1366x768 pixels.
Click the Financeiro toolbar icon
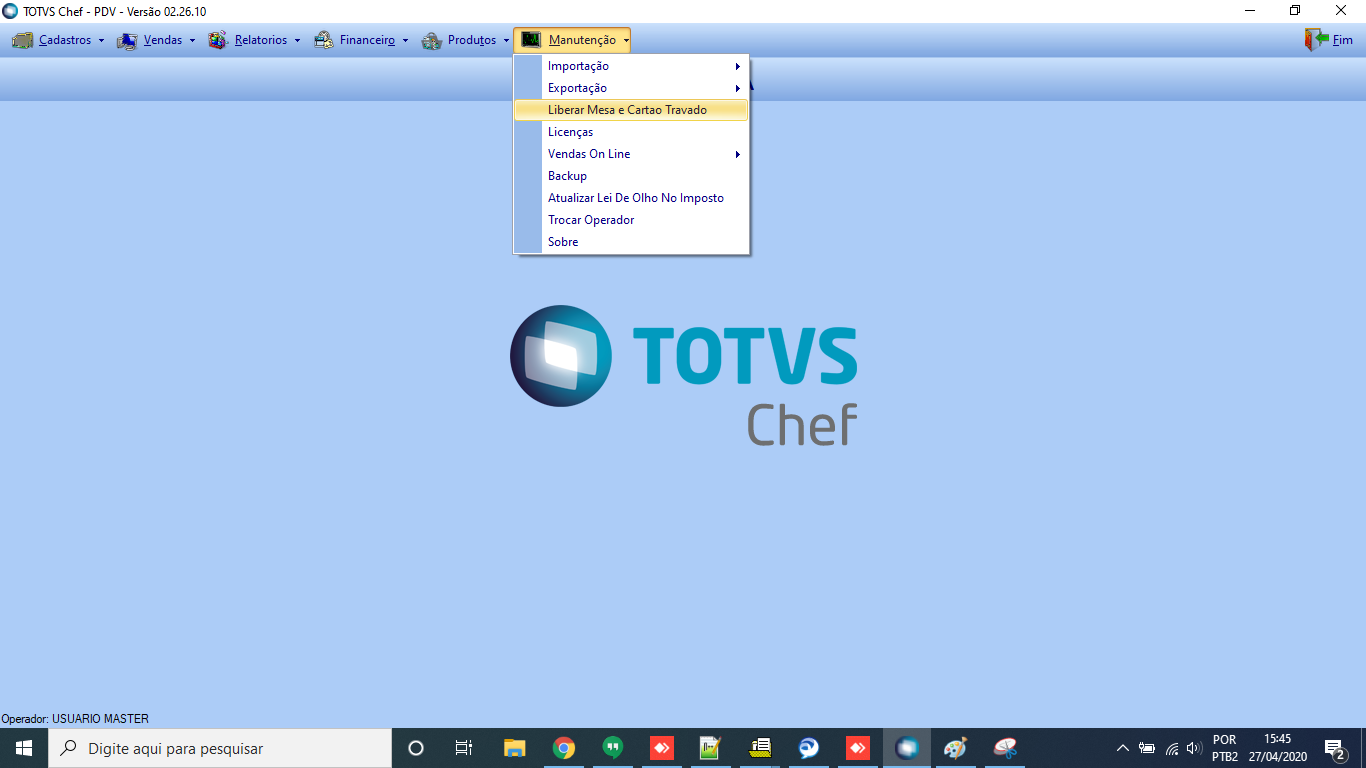click(323, 41)
